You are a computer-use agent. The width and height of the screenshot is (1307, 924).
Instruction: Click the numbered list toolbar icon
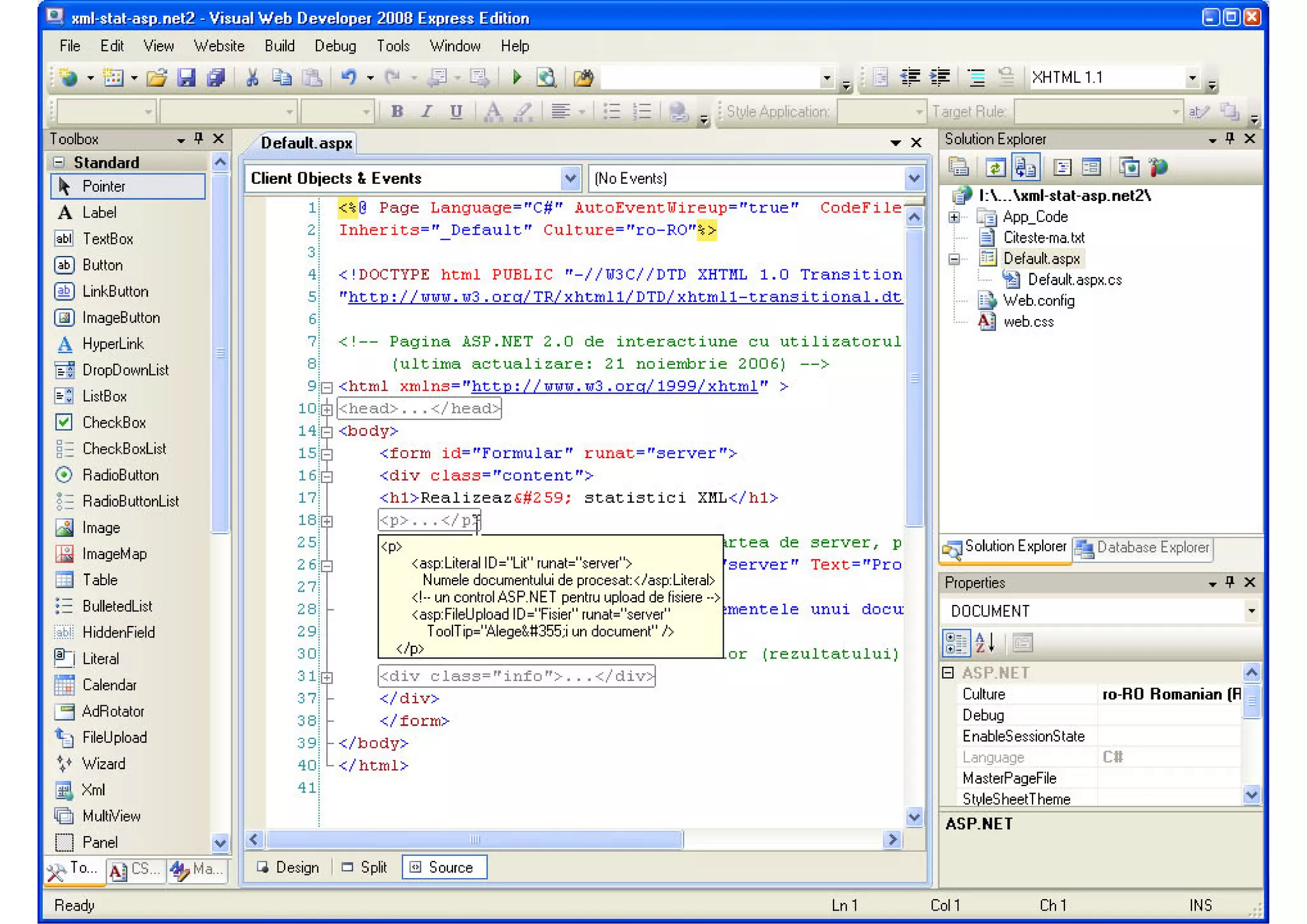pos(641,112)
